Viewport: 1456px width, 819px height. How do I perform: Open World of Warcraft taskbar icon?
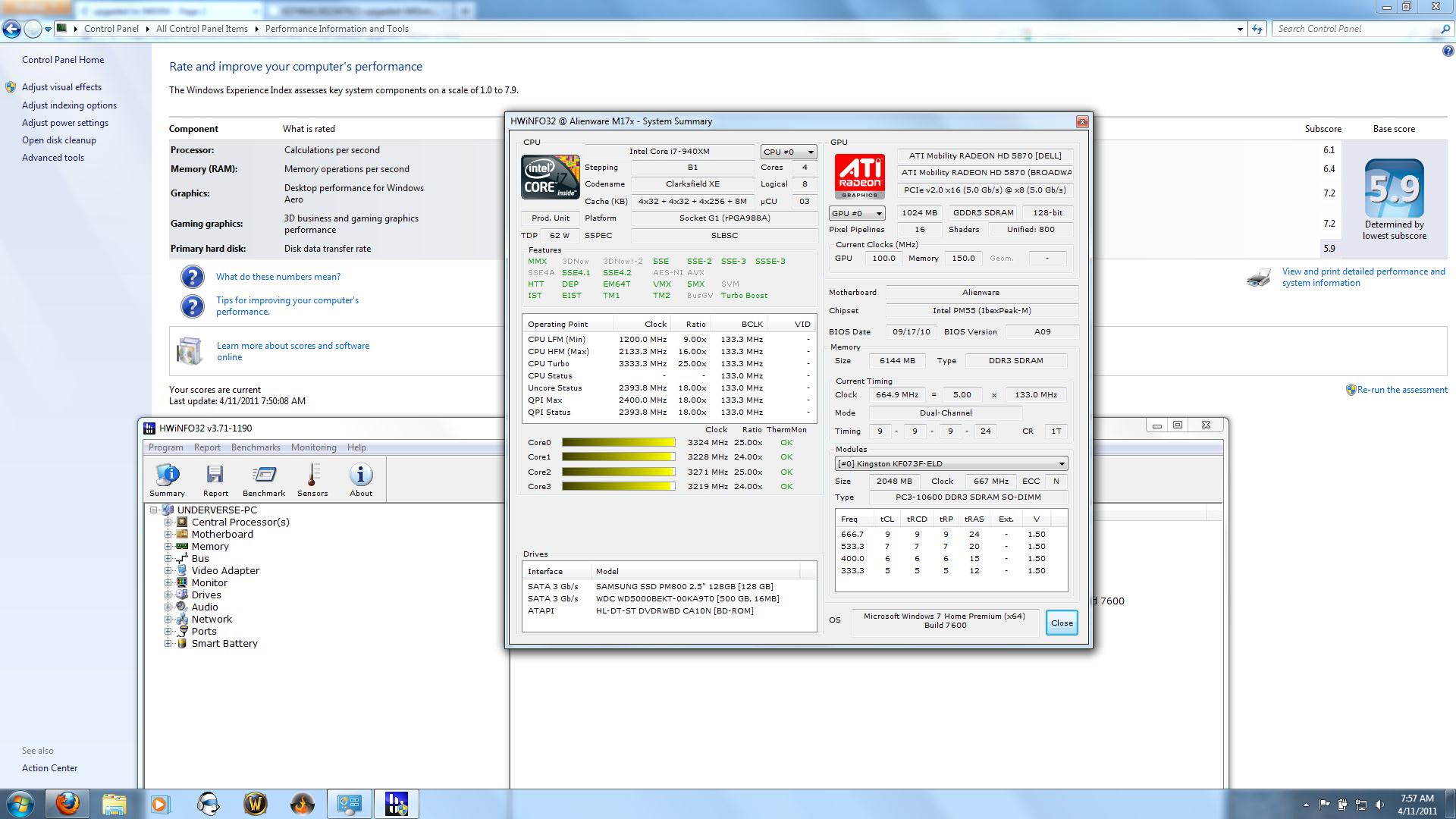[x=256, y=803]
